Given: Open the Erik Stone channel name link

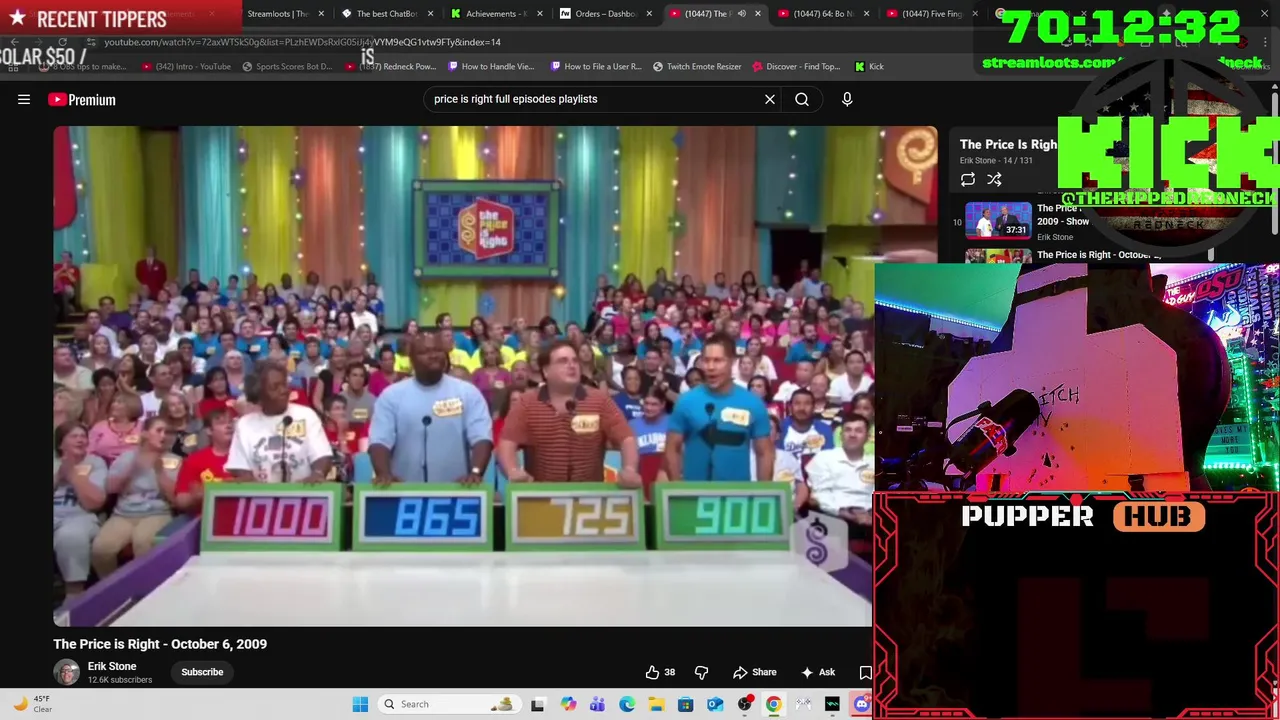Looking at the screenshot, I should pyautogui.click(x=112, y=666).
